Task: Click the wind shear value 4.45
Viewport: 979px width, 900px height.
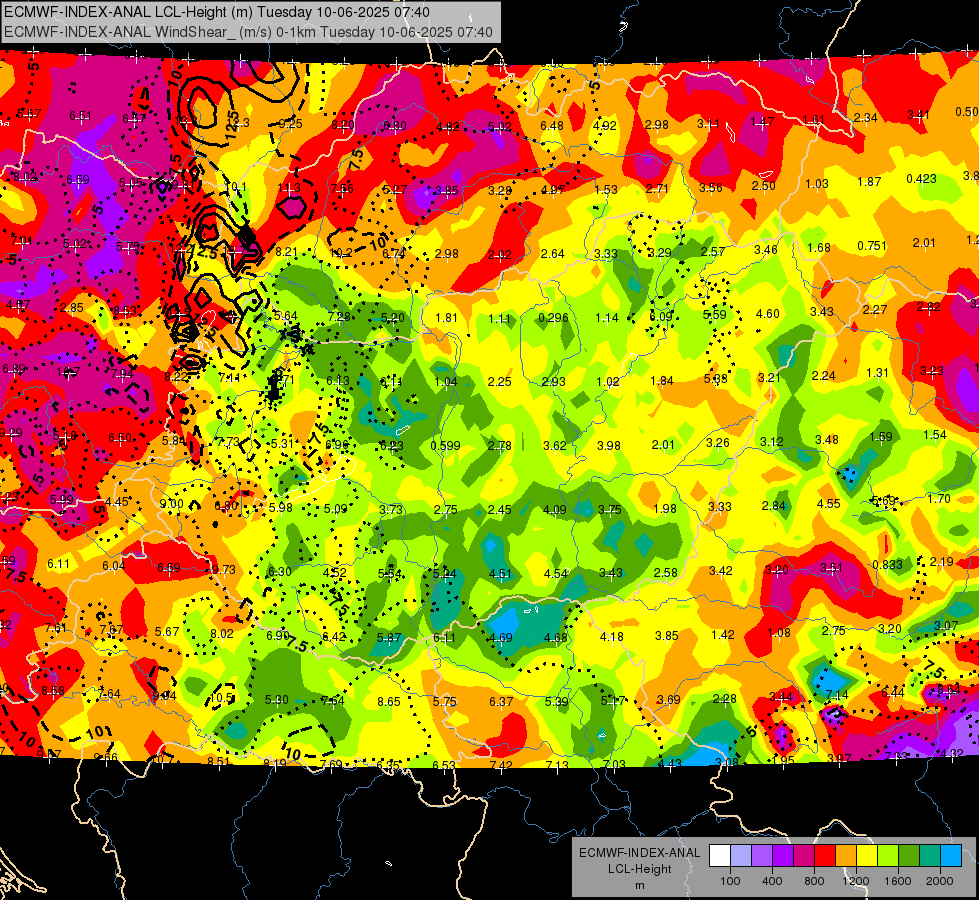Action: click(x=117, y=502)
